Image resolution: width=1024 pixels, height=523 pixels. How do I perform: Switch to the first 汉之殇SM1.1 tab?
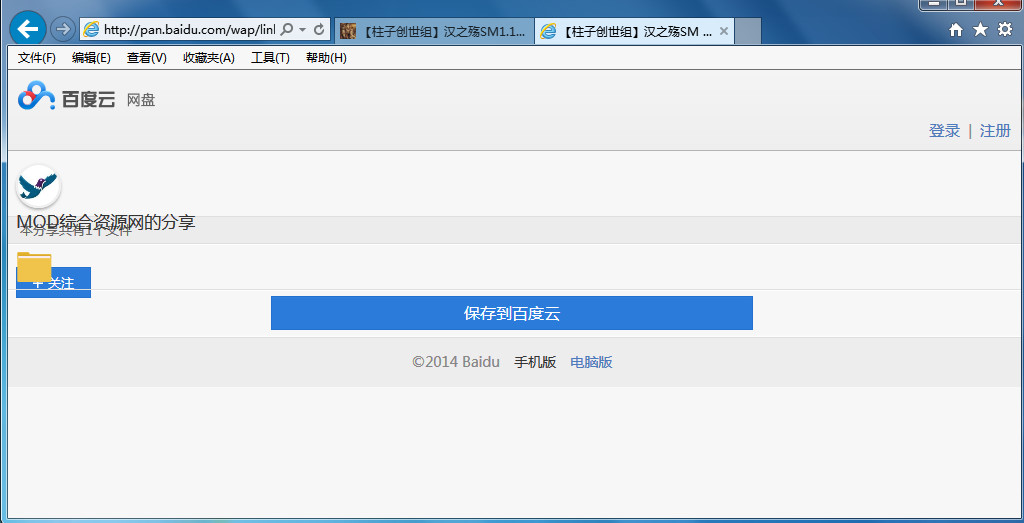(434, 31)
